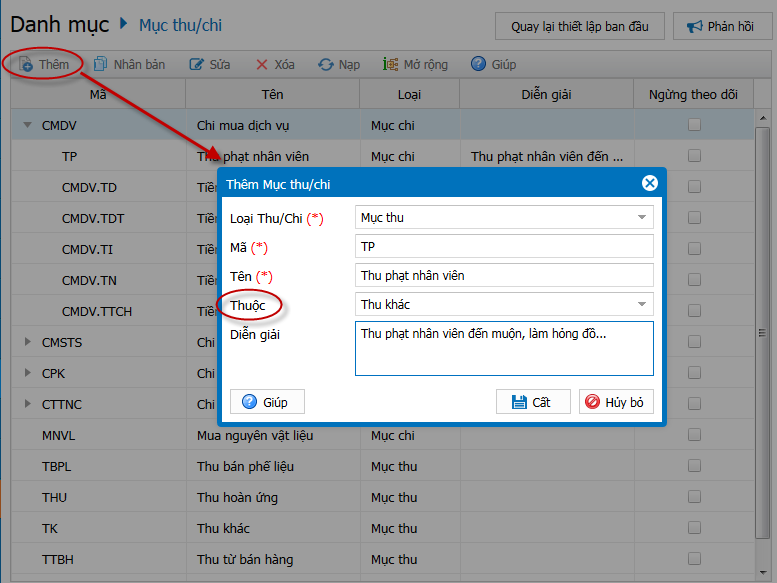Click the Diễn giải text area
Image resolution: width=777 pixels, height=583 pixels.
coord(504,348)
